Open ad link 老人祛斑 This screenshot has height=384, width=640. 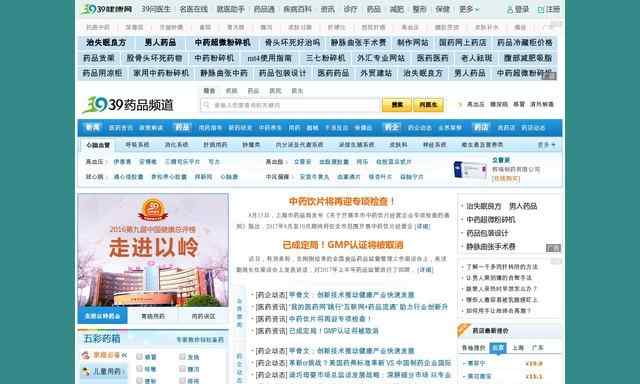coord(476,58)
